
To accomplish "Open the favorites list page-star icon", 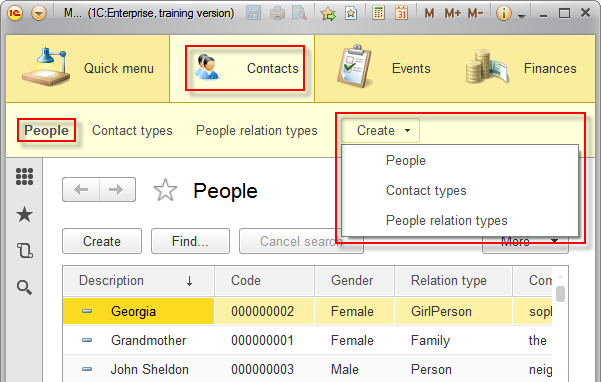I will pos(351,13).
